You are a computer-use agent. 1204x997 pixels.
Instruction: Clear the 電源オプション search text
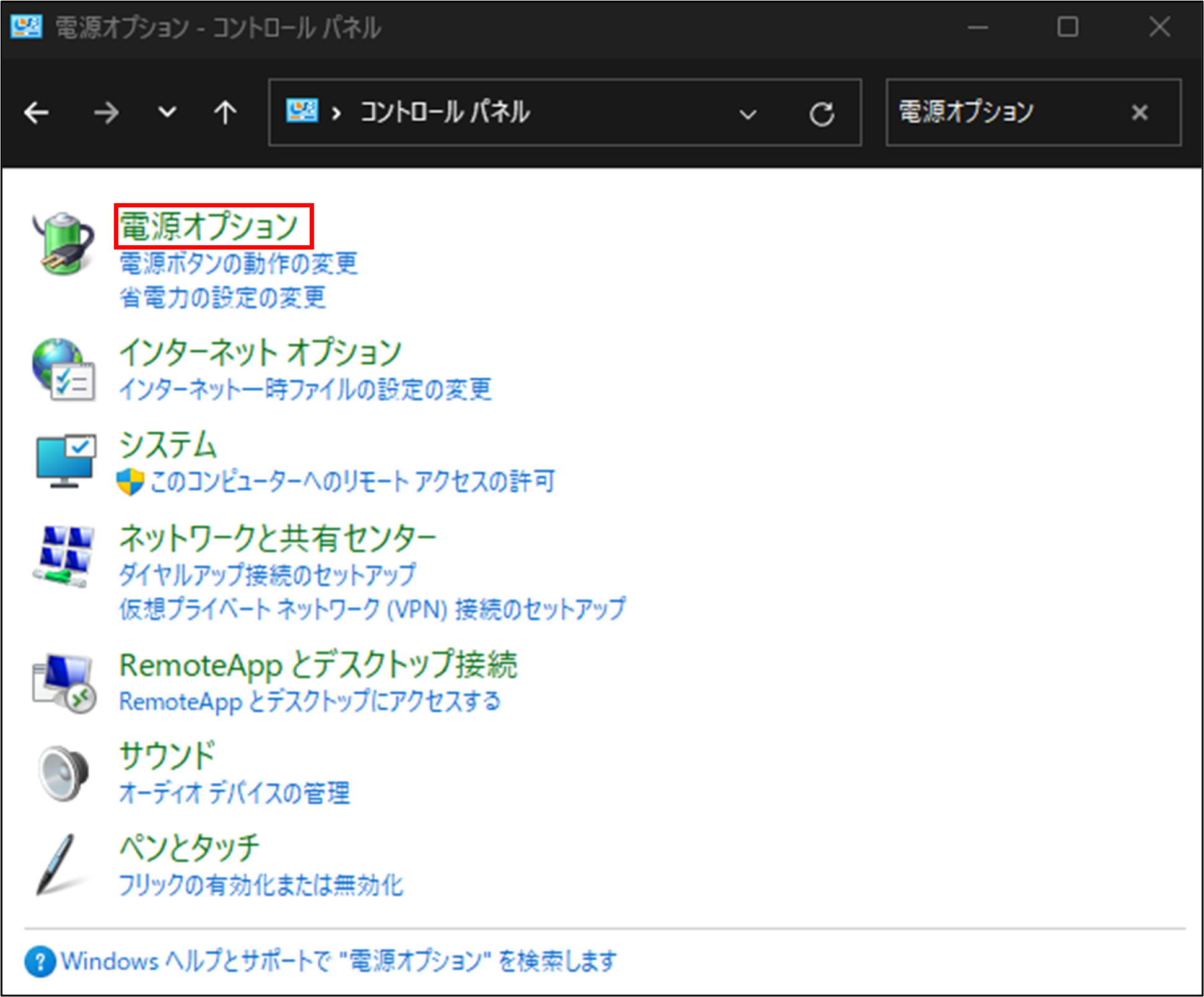point(1140,113)
